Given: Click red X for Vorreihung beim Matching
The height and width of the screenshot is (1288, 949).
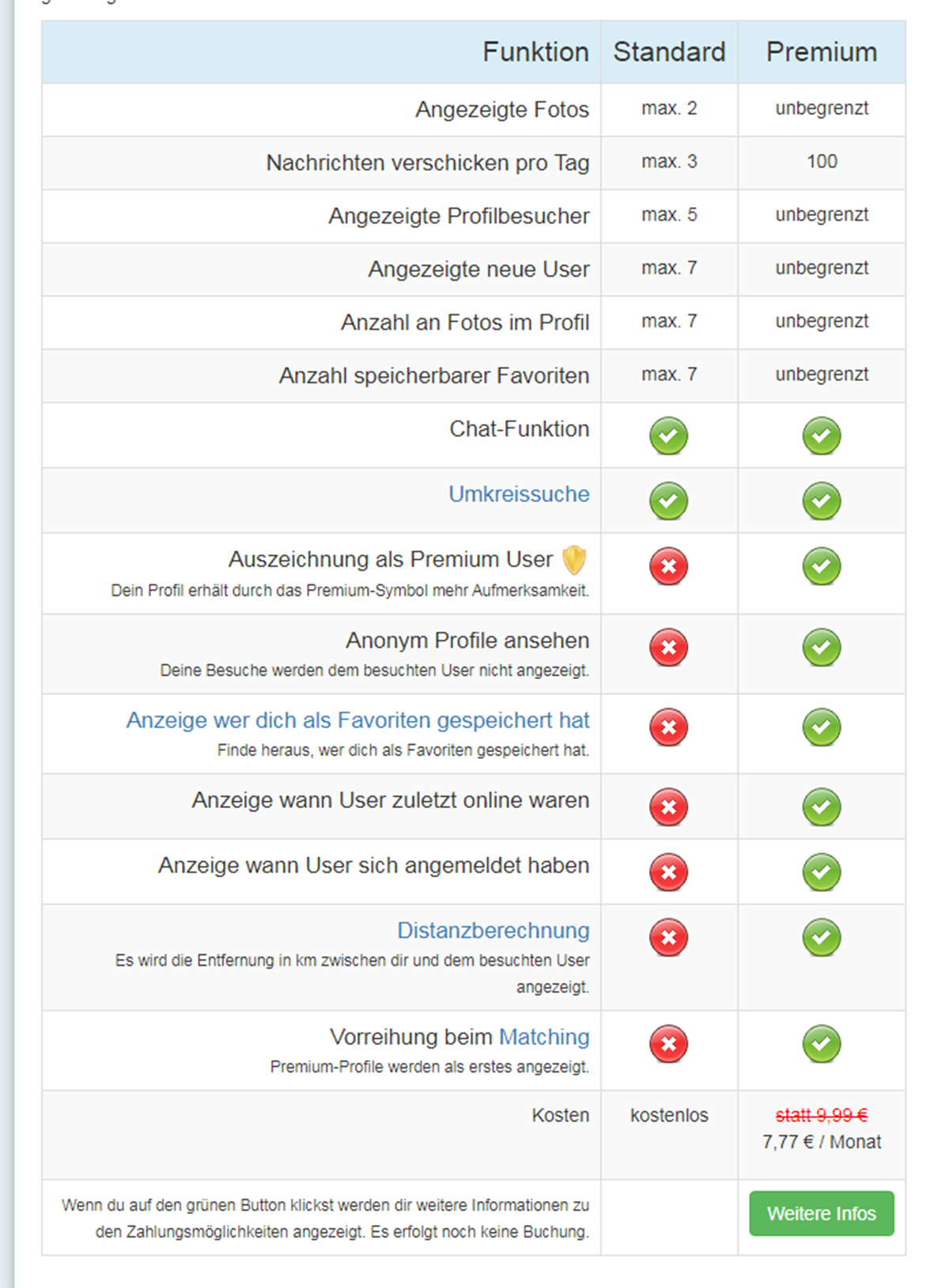Looking at the screenshot, I should (668, 1044).
